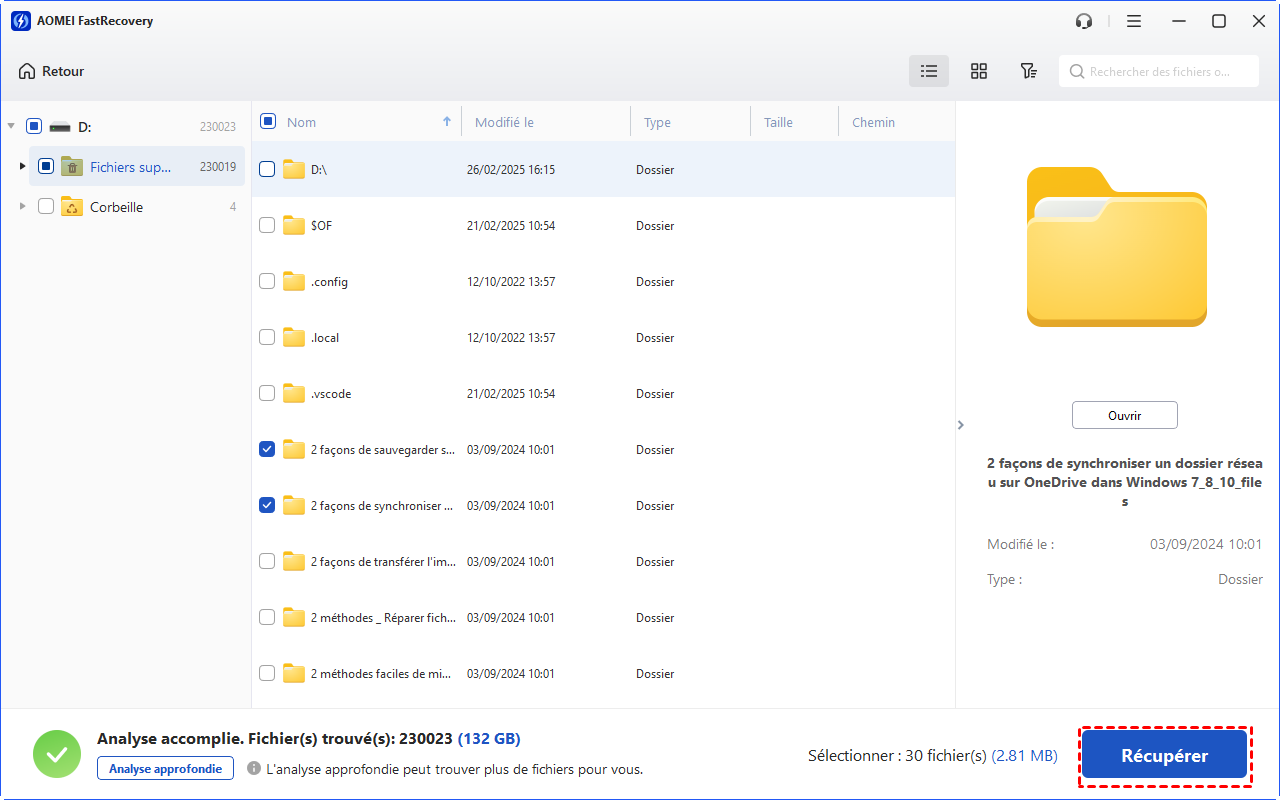
Task: Click the Fichiers supprimés trash folder icon
Action: point(72,167)
